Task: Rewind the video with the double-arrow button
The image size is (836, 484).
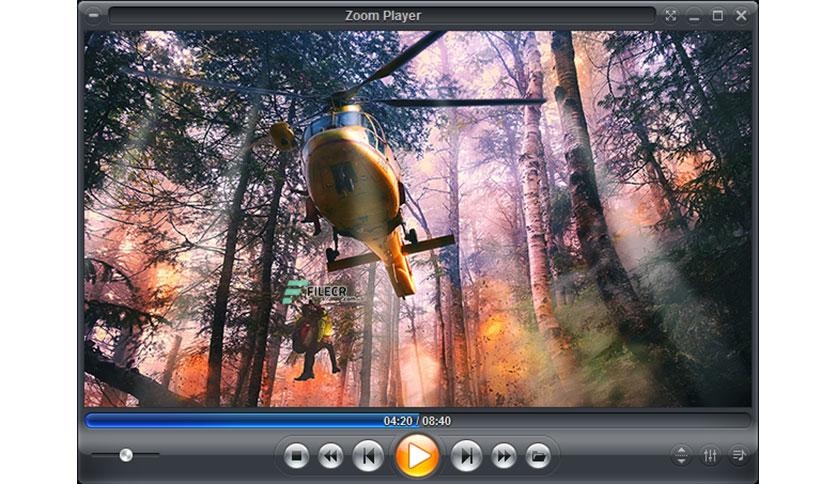Action: [331, 456]
